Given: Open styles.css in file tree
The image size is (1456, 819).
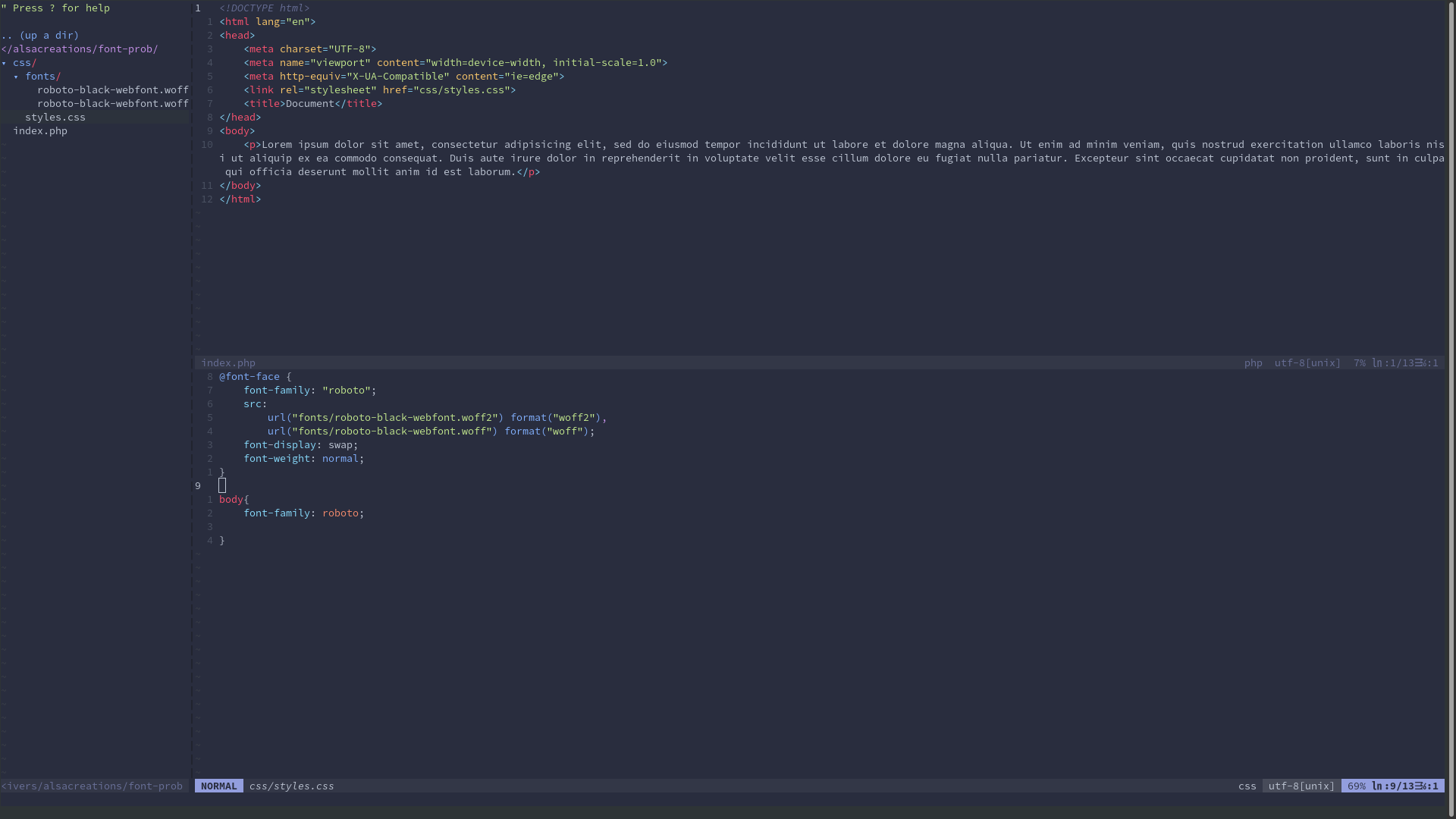Looking at the screenshot, I should [x=55, y=118].
